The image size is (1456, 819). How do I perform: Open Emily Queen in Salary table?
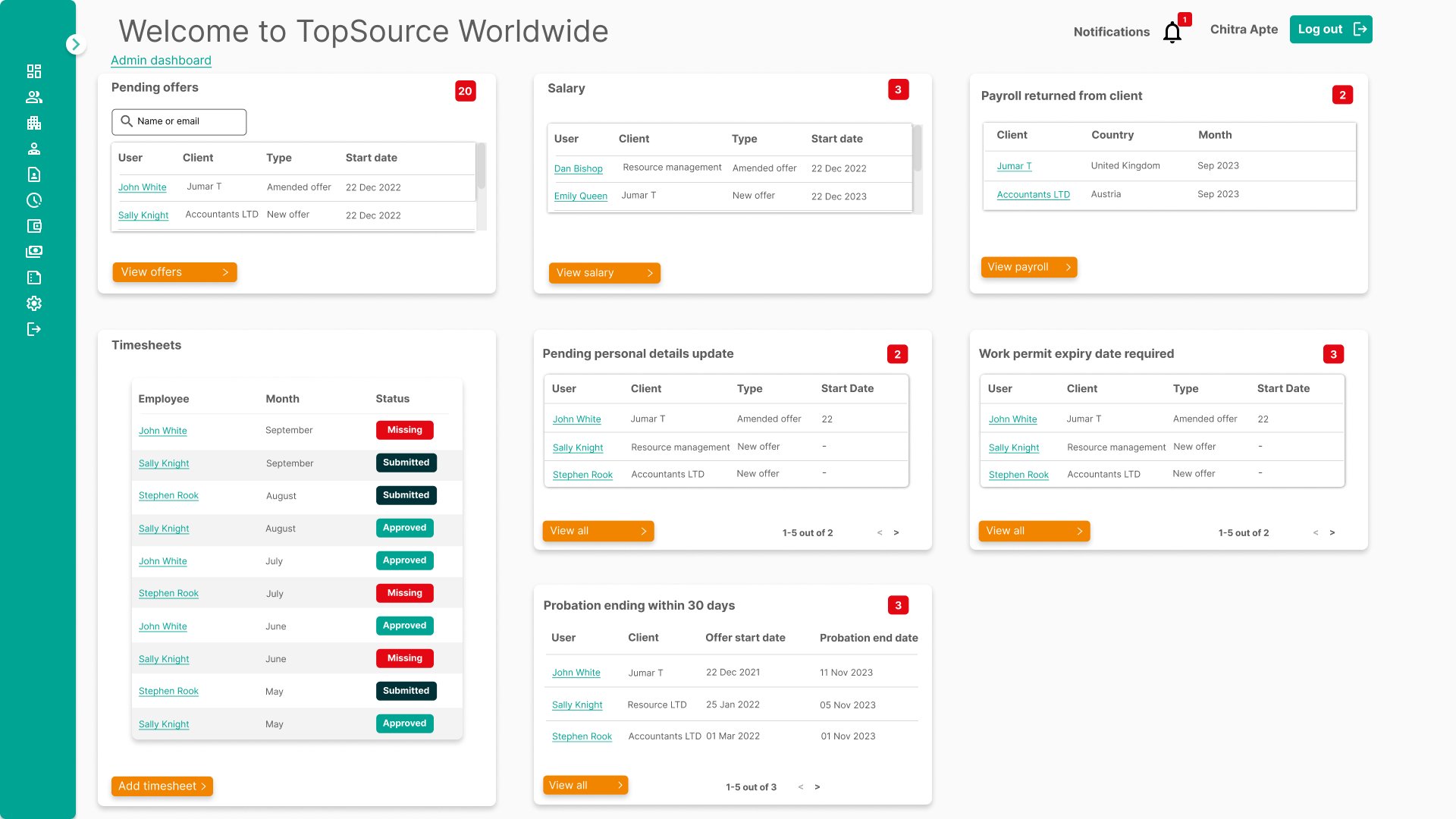click(580, 196)
